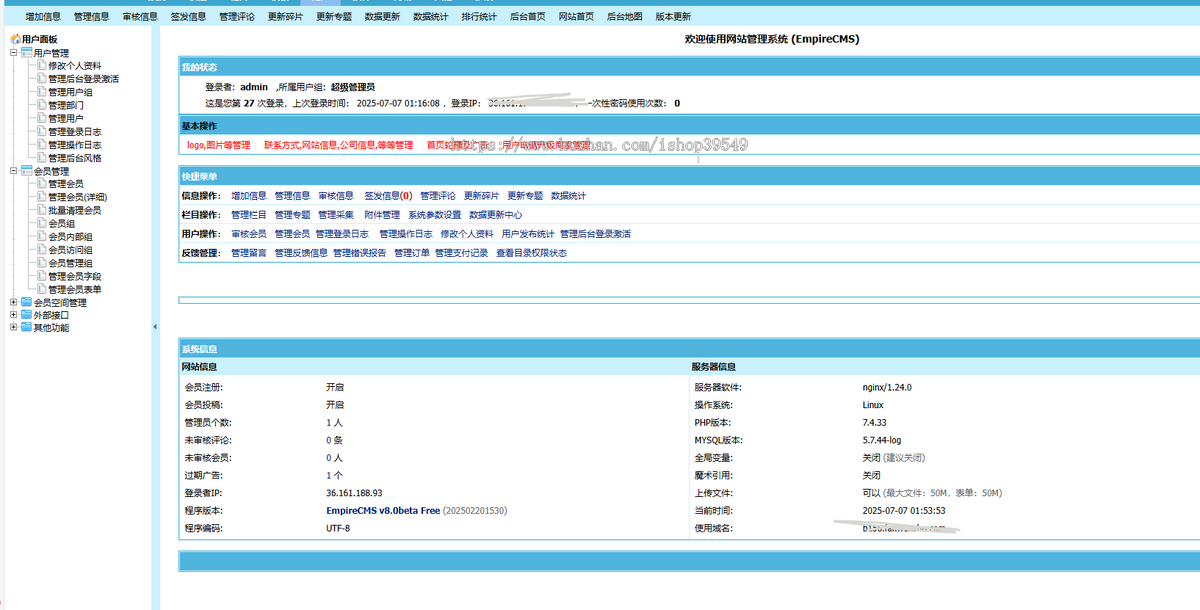Click the login IP value 36.161.188.93

point(354,493)
